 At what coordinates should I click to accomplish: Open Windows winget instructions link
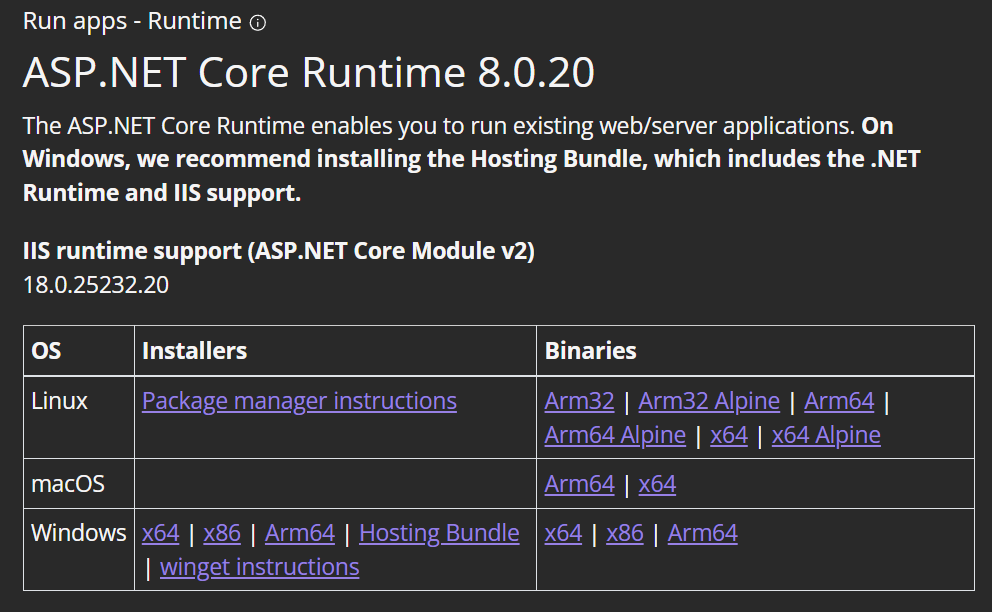tap(259, 567)
